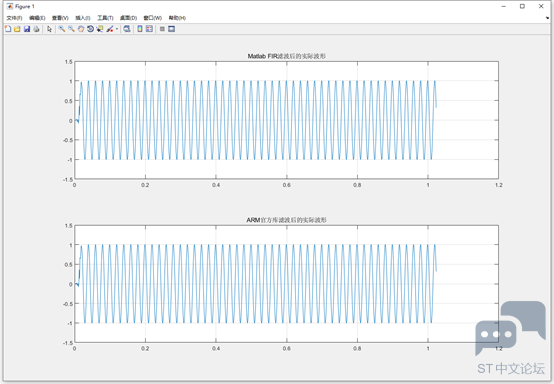Activate the Edit Plot arrow tool
The width and height of the screenshot is (554, 384).
(x=49, y=29)
